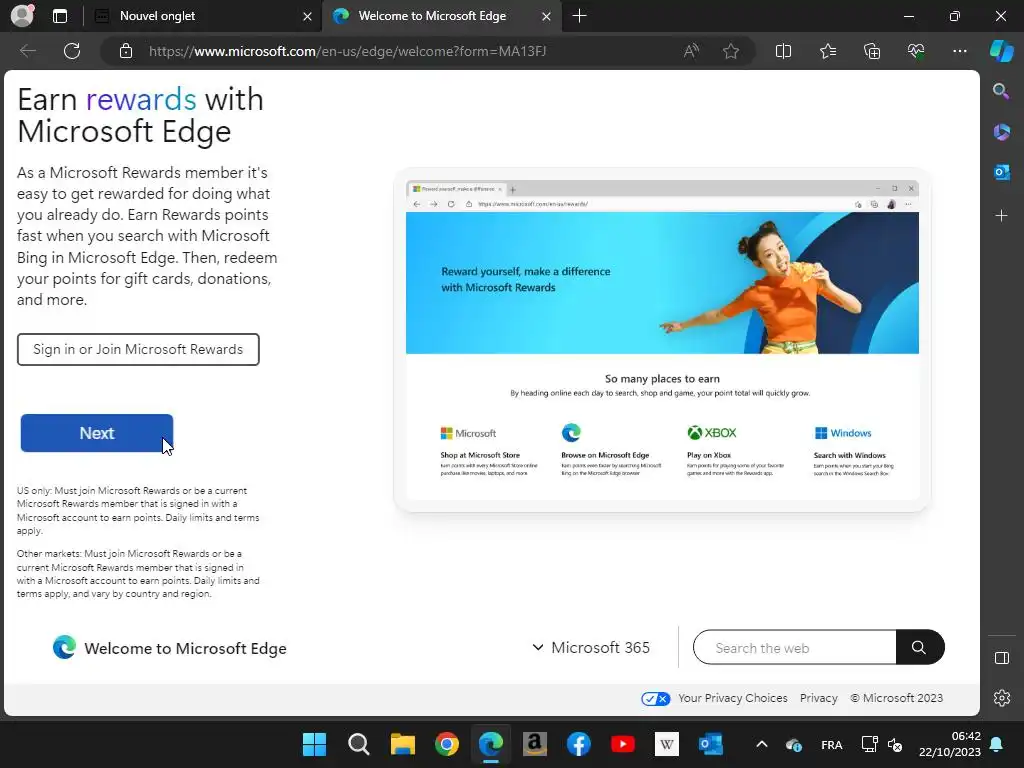The height and width of the screenshot is (768, 1024).
Task: Open Microsoft 365 sidebar icon
Action: (x=1001, y=132)
